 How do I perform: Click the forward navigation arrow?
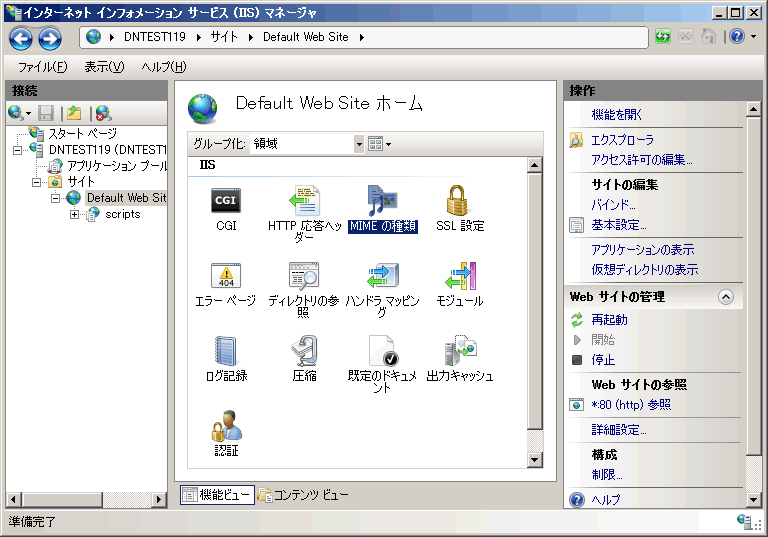(50, 38)
